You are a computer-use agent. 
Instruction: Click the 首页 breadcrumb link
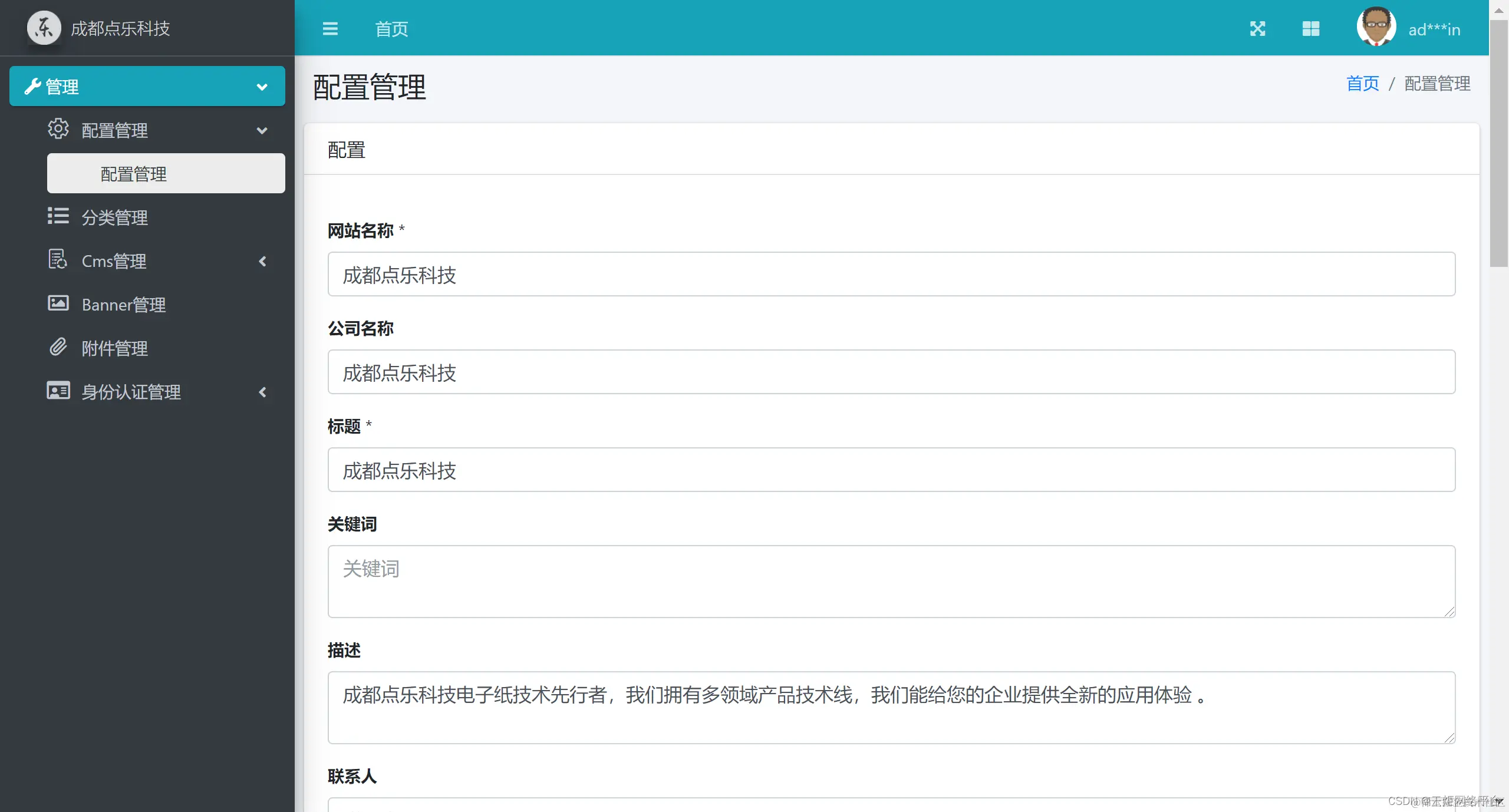[1362, 84]
